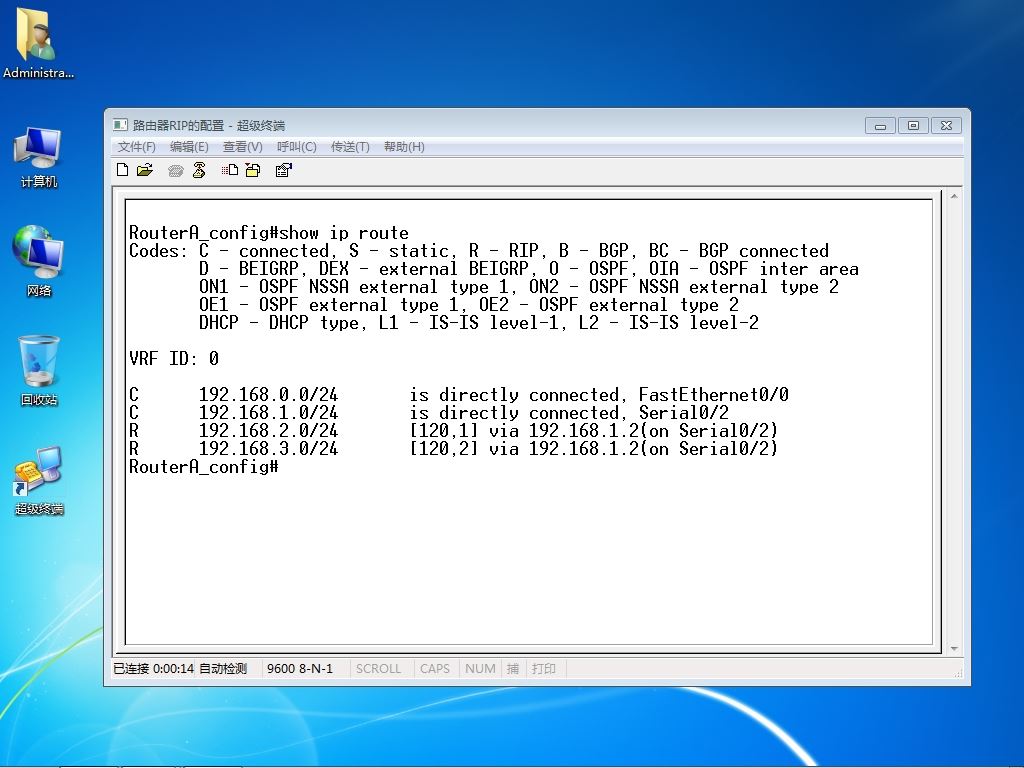Viewport: 1024px width, 768px height.
Task: Open the 传送(T) menu
Action: 350,147
